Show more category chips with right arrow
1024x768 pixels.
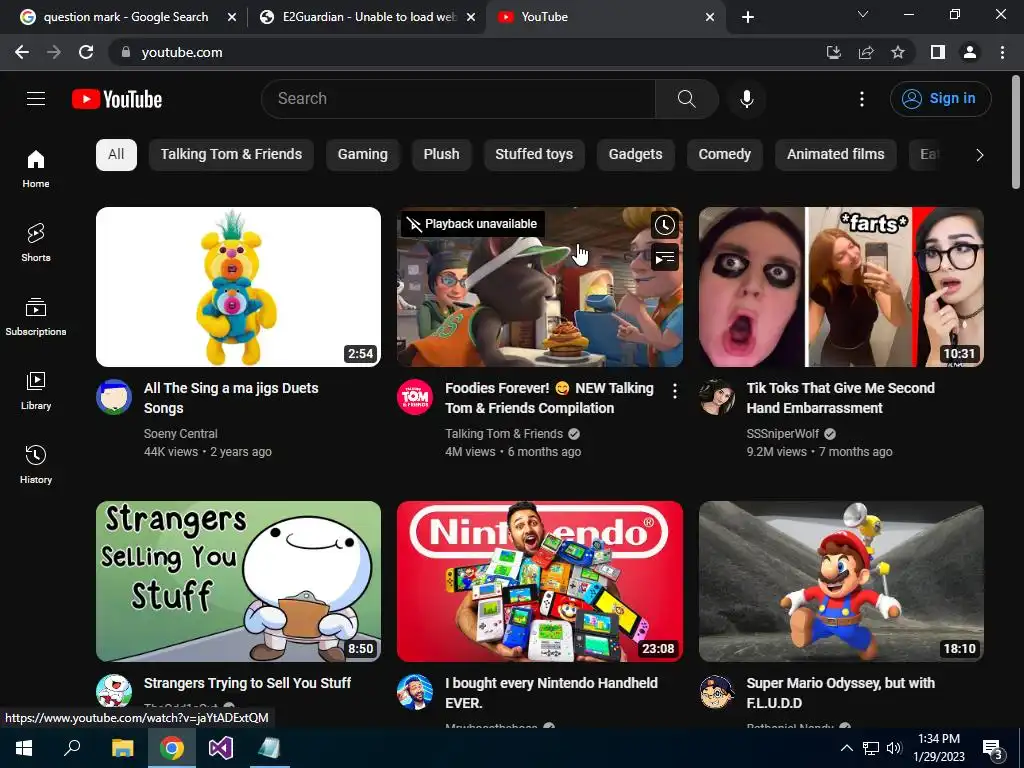point(979,155)
